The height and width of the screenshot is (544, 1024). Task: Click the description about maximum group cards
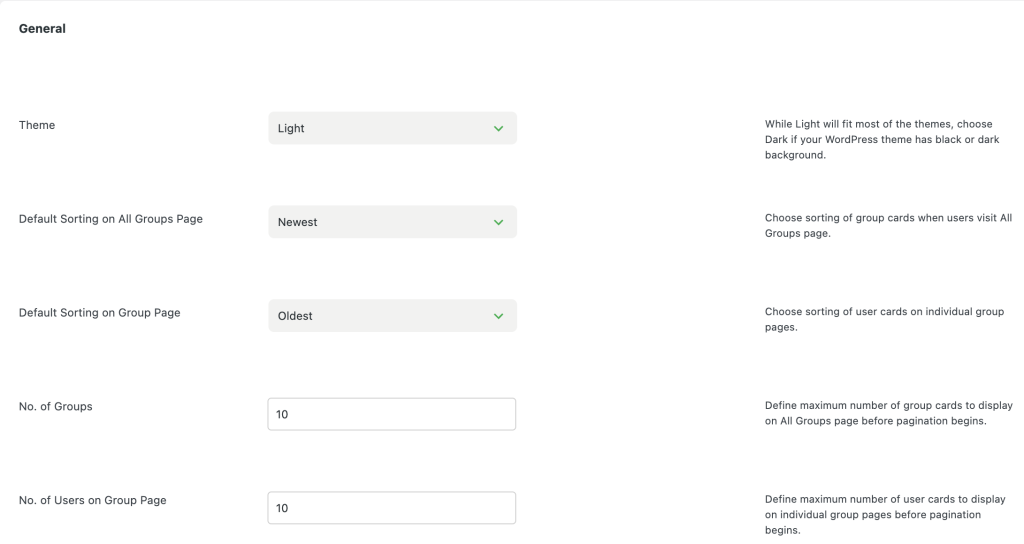tap(888, 413)
